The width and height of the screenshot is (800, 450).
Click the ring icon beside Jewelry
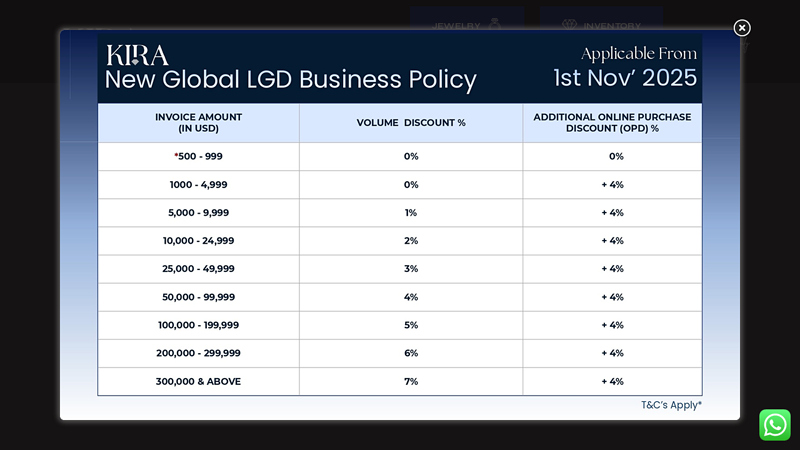tap(494, 24)
